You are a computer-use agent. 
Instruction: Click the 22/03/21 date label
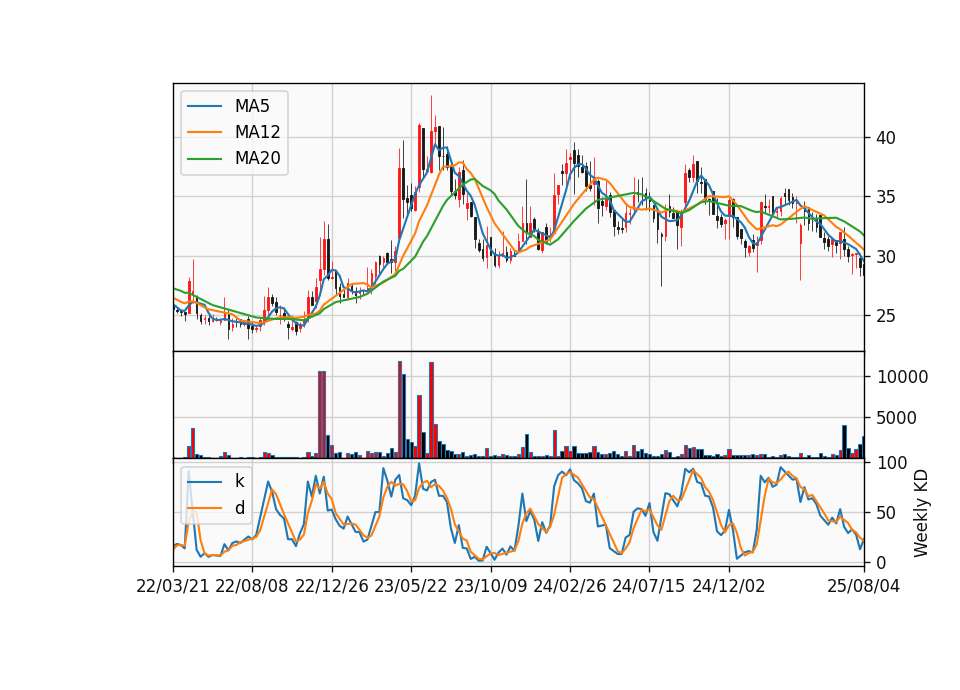[173, 586]
